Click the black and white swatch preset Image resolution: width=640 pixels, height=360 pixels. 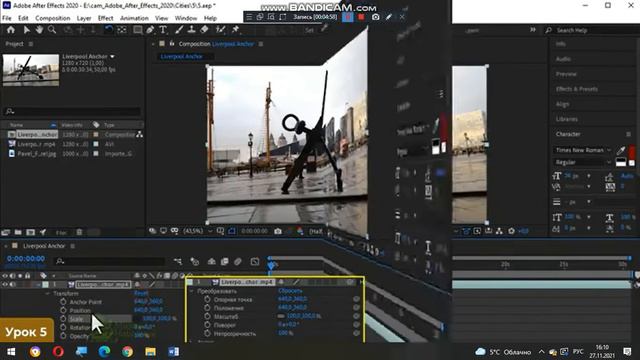621,162
